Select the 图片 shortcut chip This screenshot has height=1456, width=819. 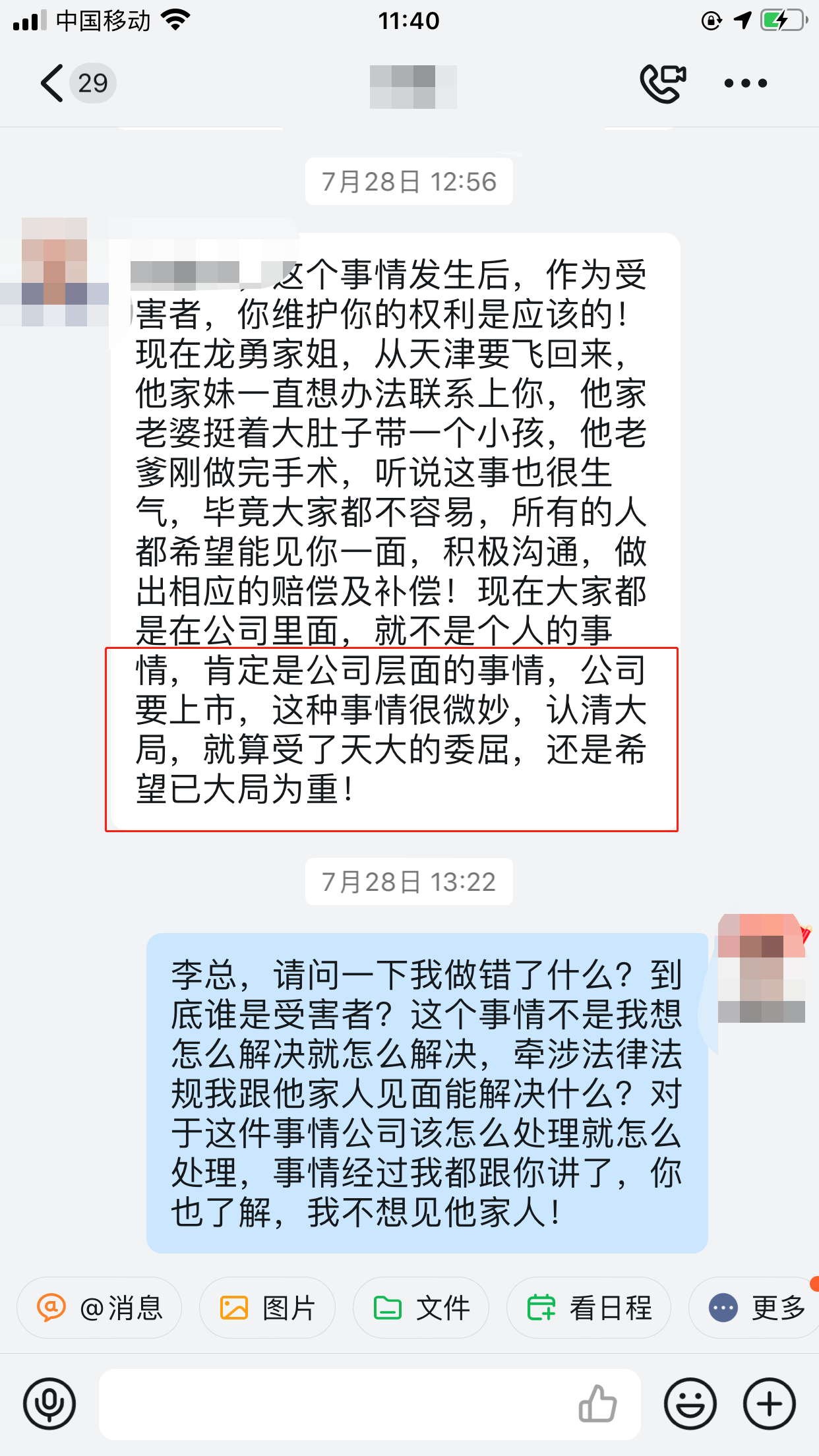267,1308
